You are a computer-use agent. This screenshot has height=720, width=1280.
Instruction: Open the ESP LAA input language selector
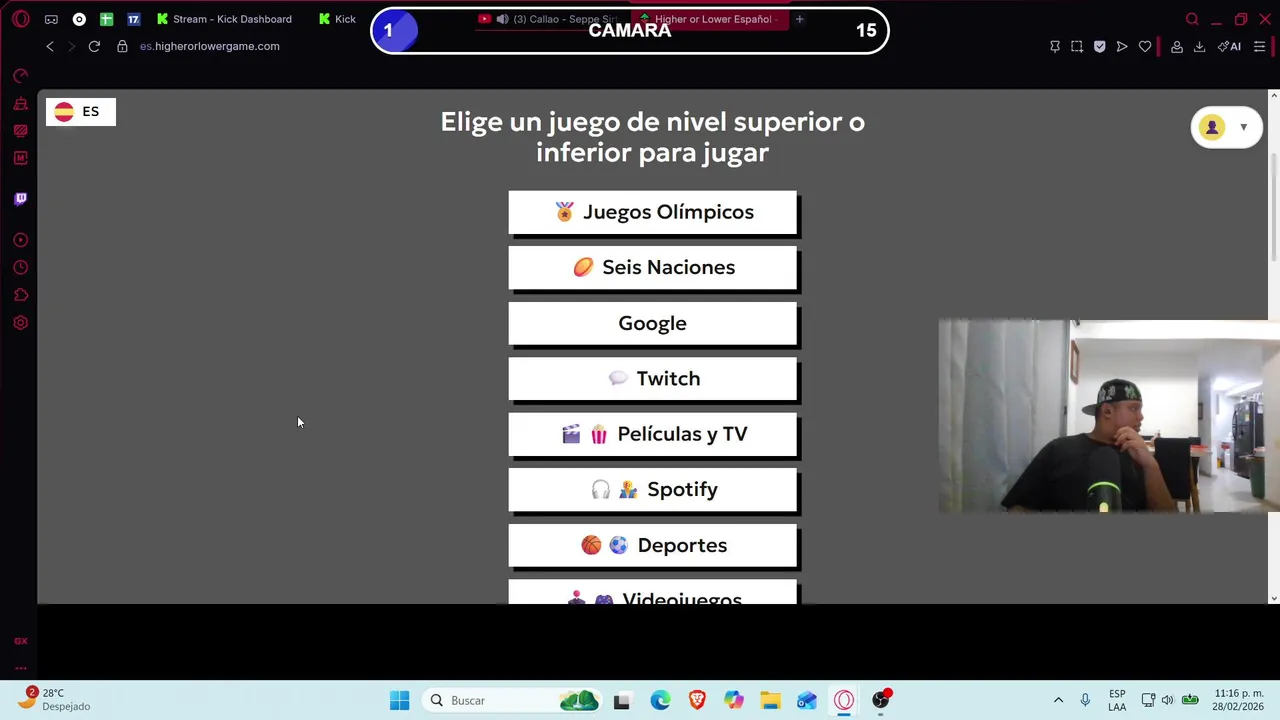pos(1117,700)
